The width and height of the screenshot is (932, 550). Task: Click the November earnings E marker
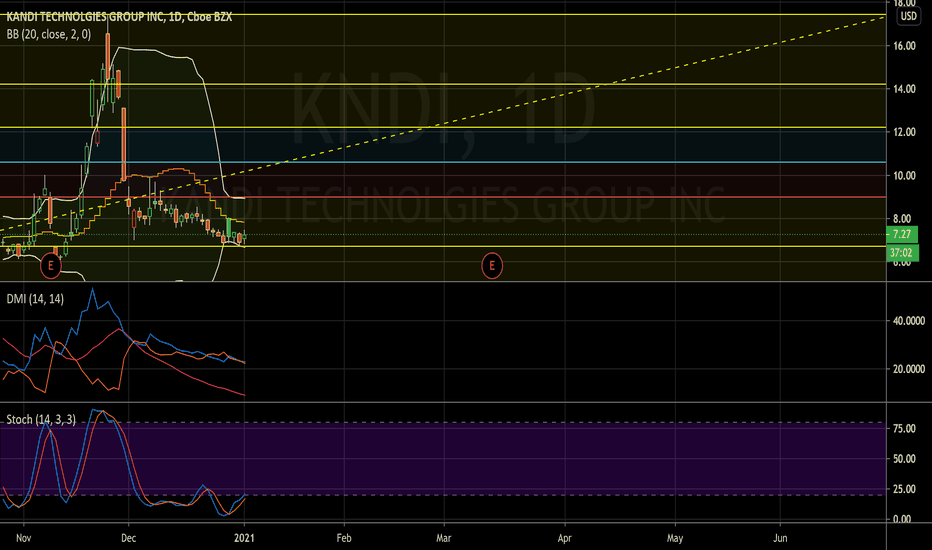click(x=51, y=265)
